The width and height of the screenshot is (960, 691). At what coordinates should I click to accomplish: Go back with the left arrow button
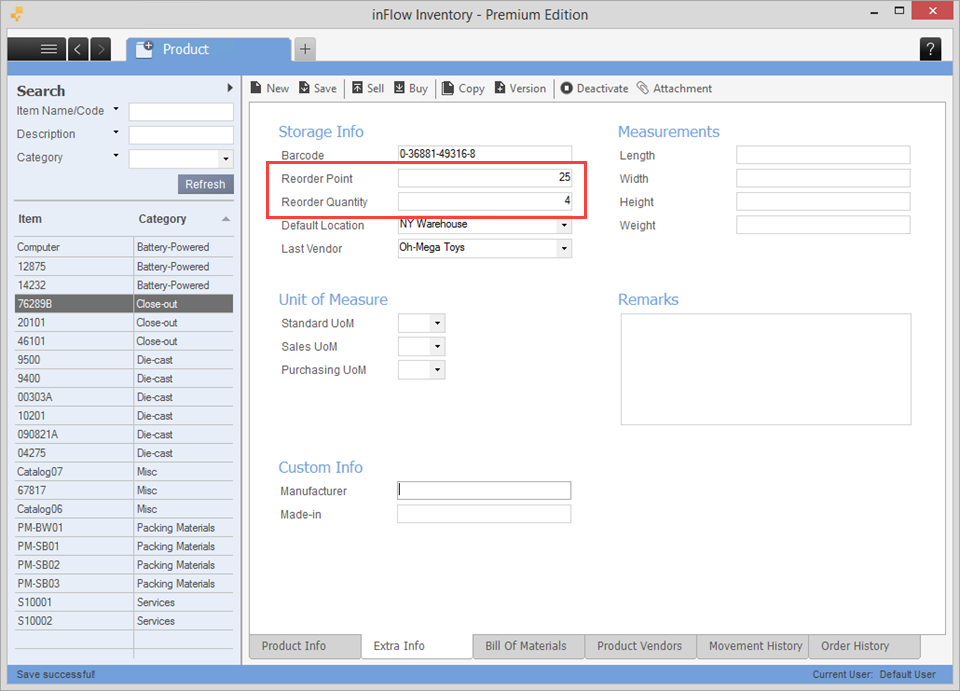[x=78, y=49]
